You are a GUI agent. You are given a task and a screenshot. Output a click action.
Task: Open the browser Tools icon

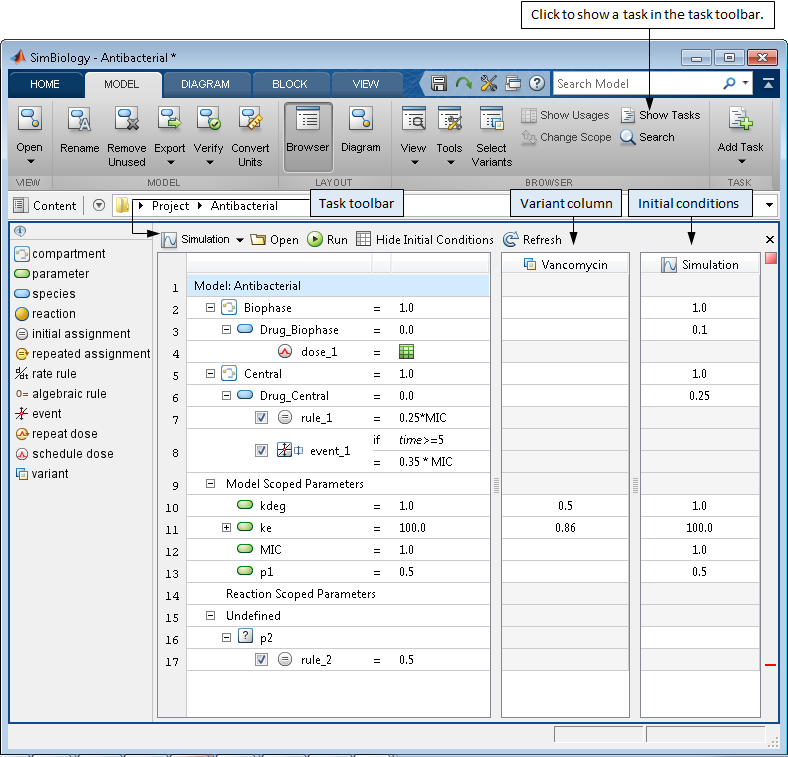449,119
